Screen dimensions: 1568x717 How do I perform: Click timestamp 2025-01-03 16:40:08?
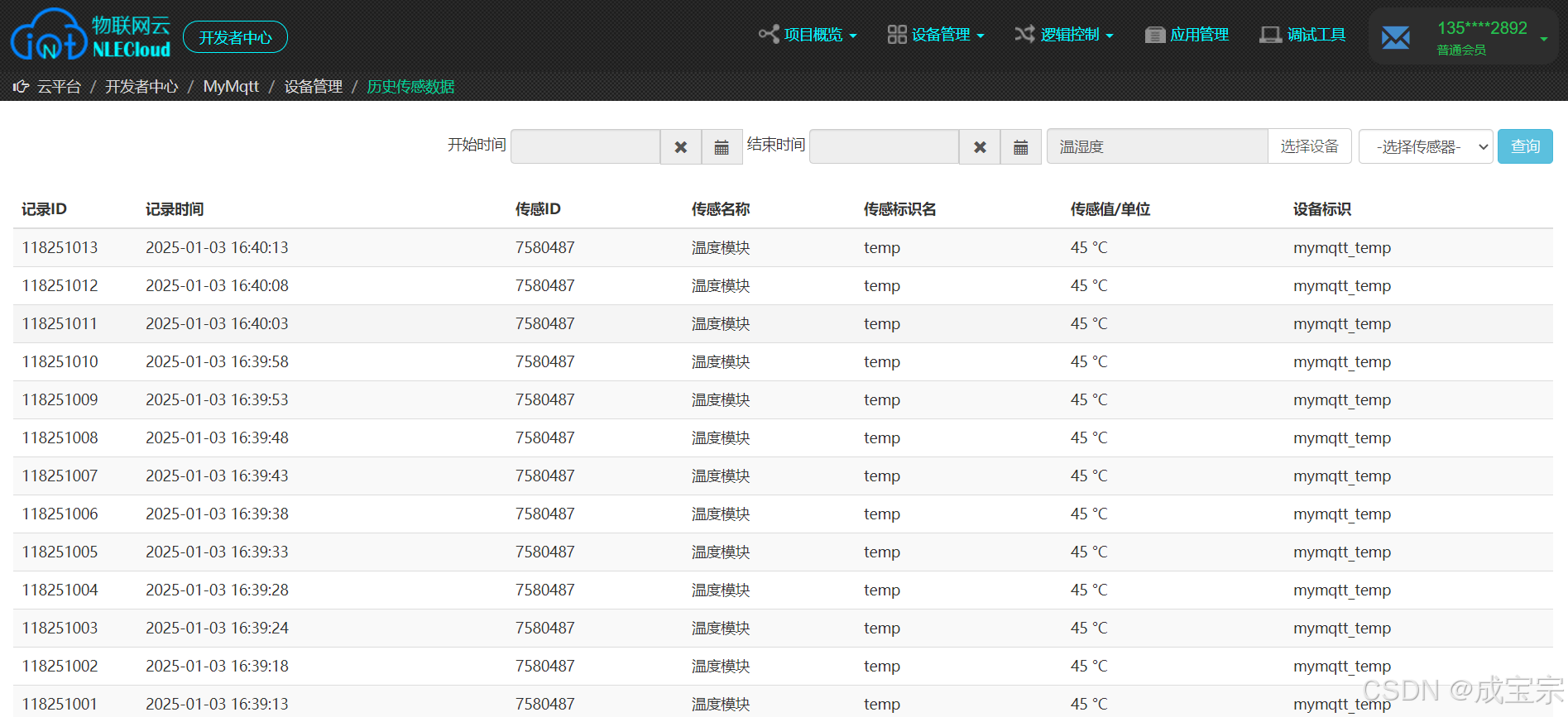click(x=217, y=285)
